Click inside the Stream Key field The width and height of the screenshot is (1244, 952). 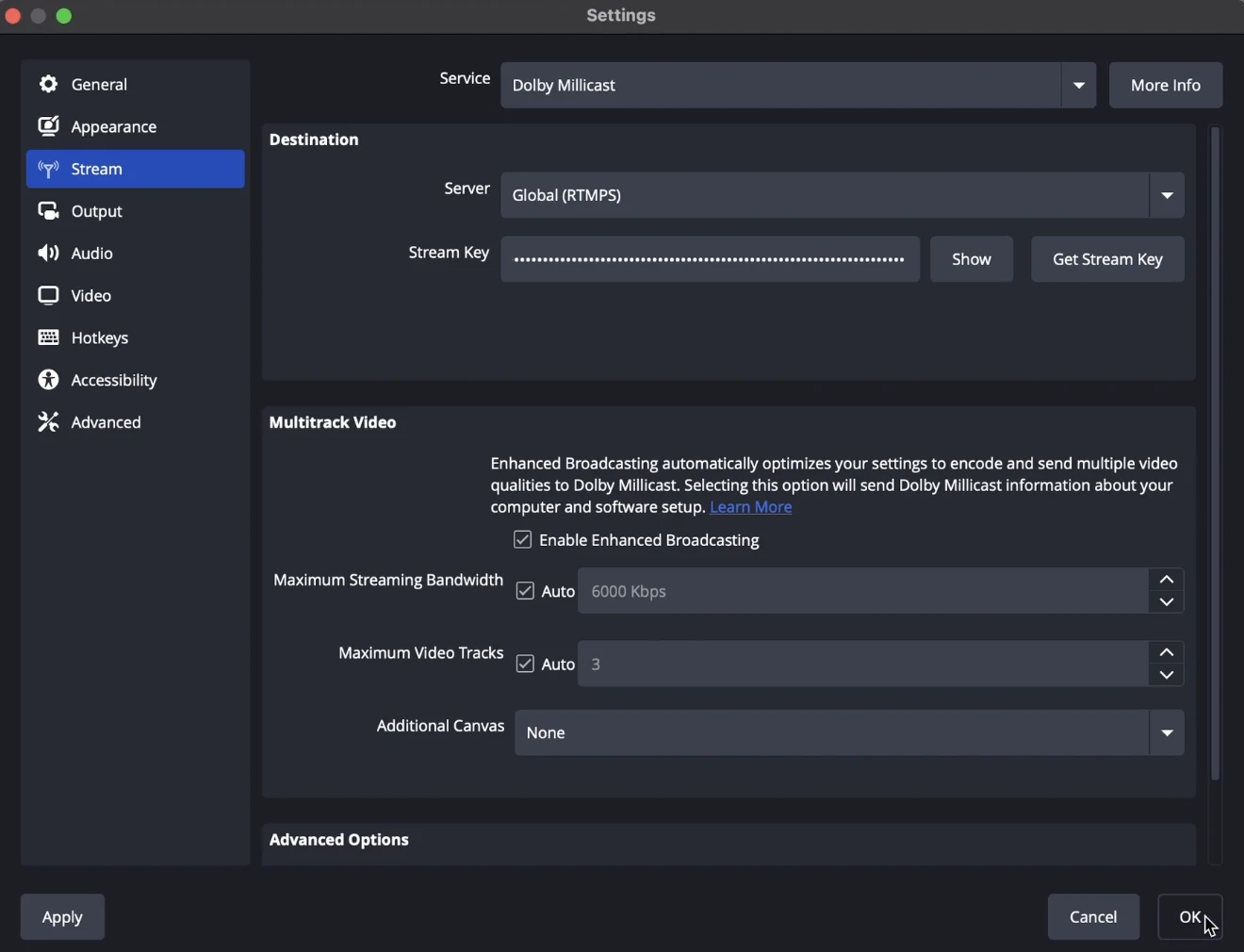point(710,260)
